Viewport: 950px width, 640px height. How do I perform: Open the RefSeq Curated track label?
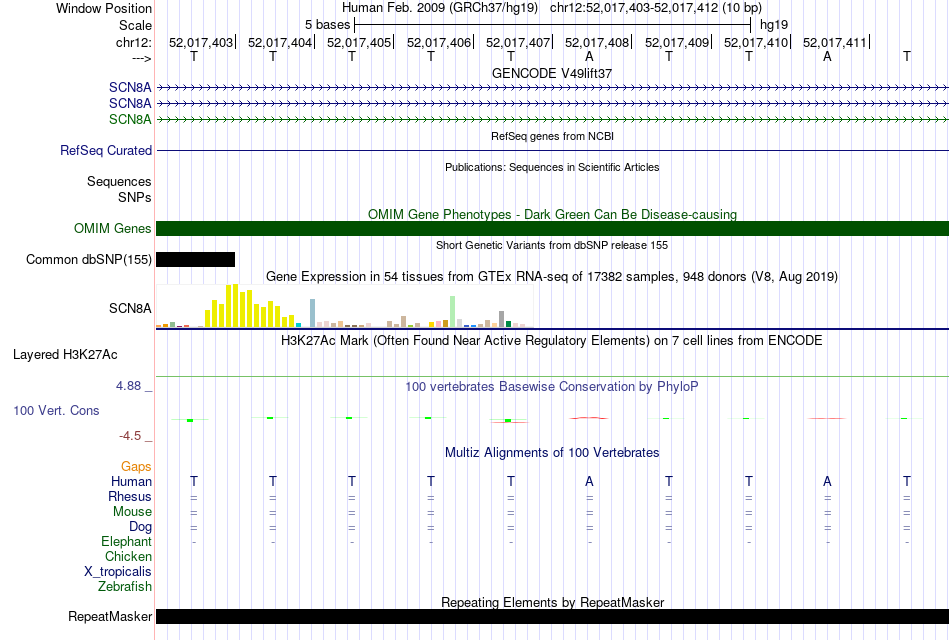pyautogui.click(x=106, y=150)
